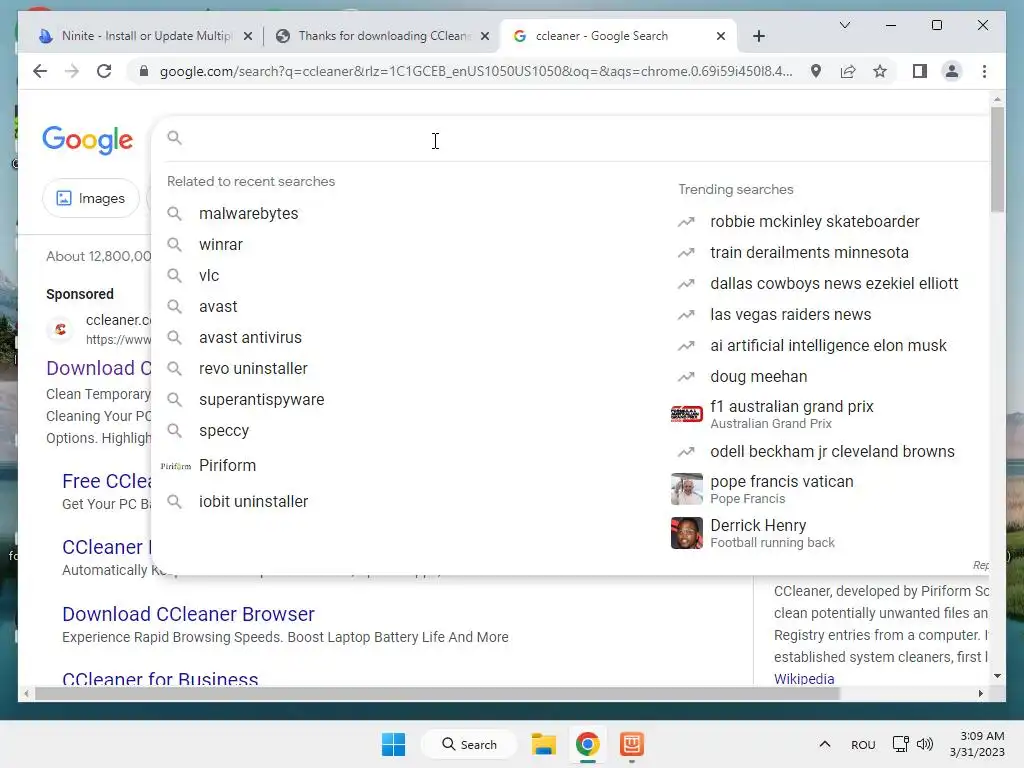1024x768 pixels.
Task: Select the avast antivirus suggestion
Action: (x=250, y=338)
